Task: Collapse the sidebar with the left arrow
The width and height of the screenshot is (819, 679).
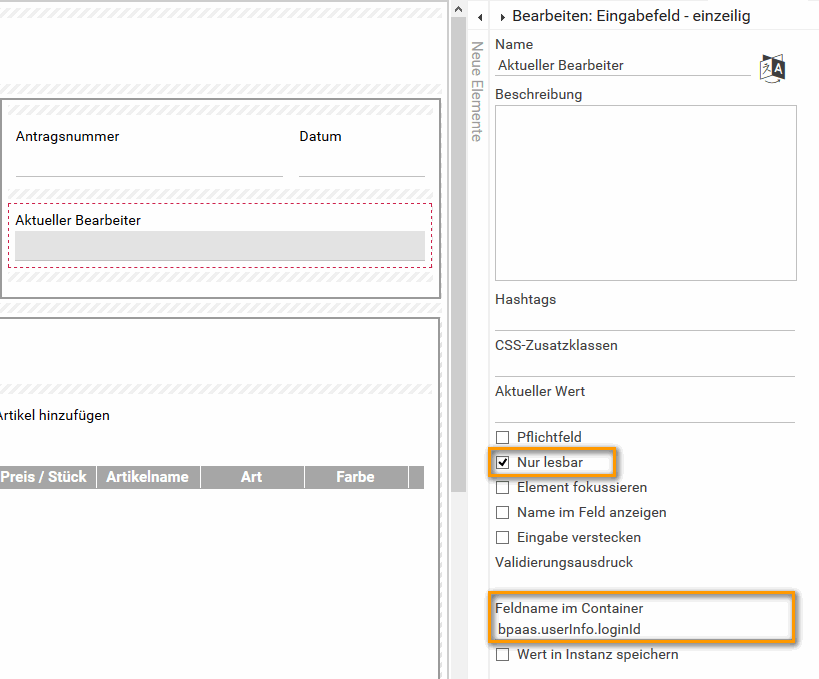Action: tap(480, 17)
